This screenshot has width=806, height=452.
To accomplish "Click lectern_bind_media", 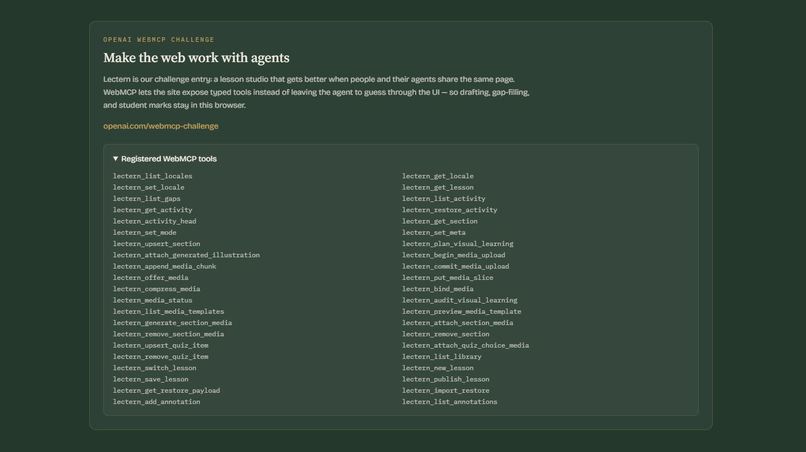I will tap(438, 289).
